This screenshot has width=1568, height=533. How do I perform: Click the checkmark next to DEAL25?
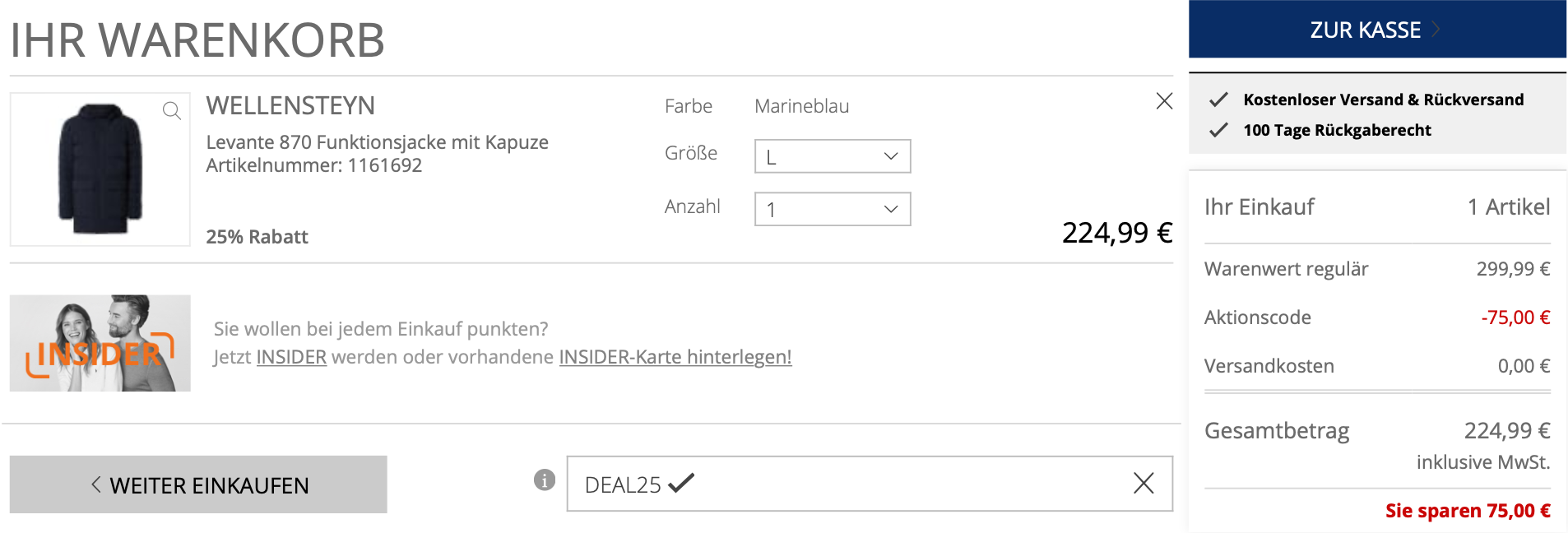click(x=681, y=484)
